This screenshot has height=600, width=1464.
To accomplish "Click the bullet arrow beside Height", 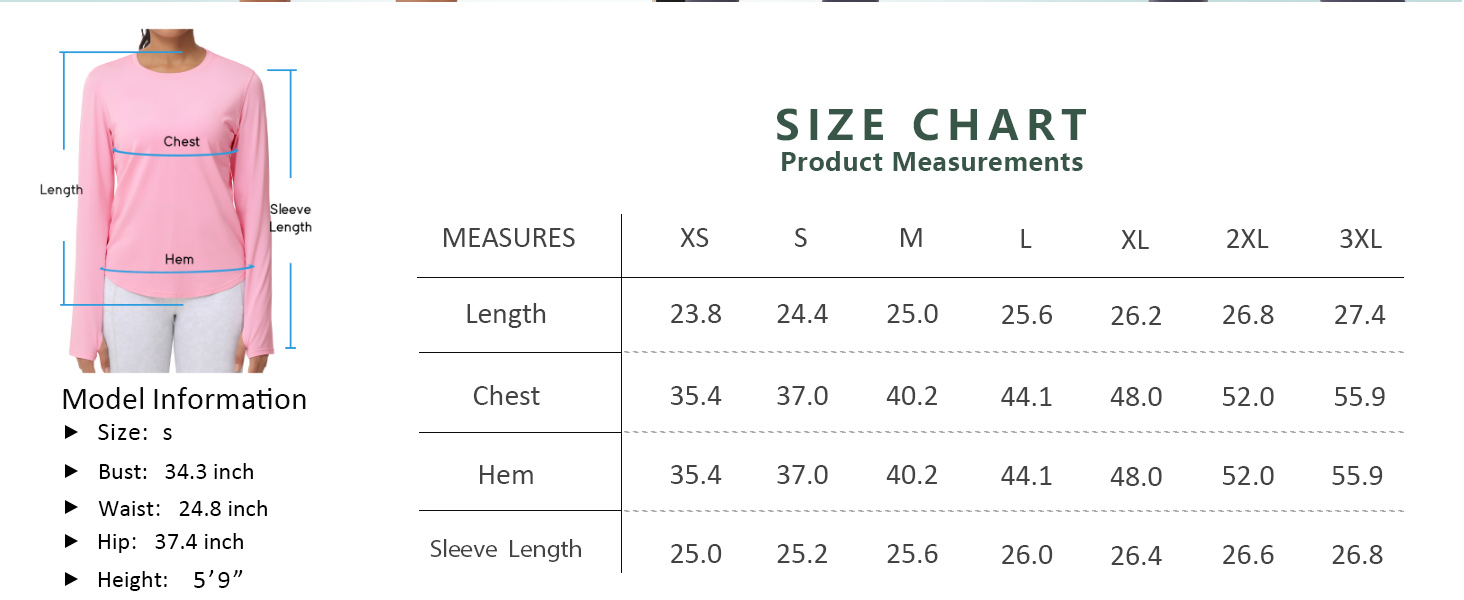I will [x=71, y=578].
